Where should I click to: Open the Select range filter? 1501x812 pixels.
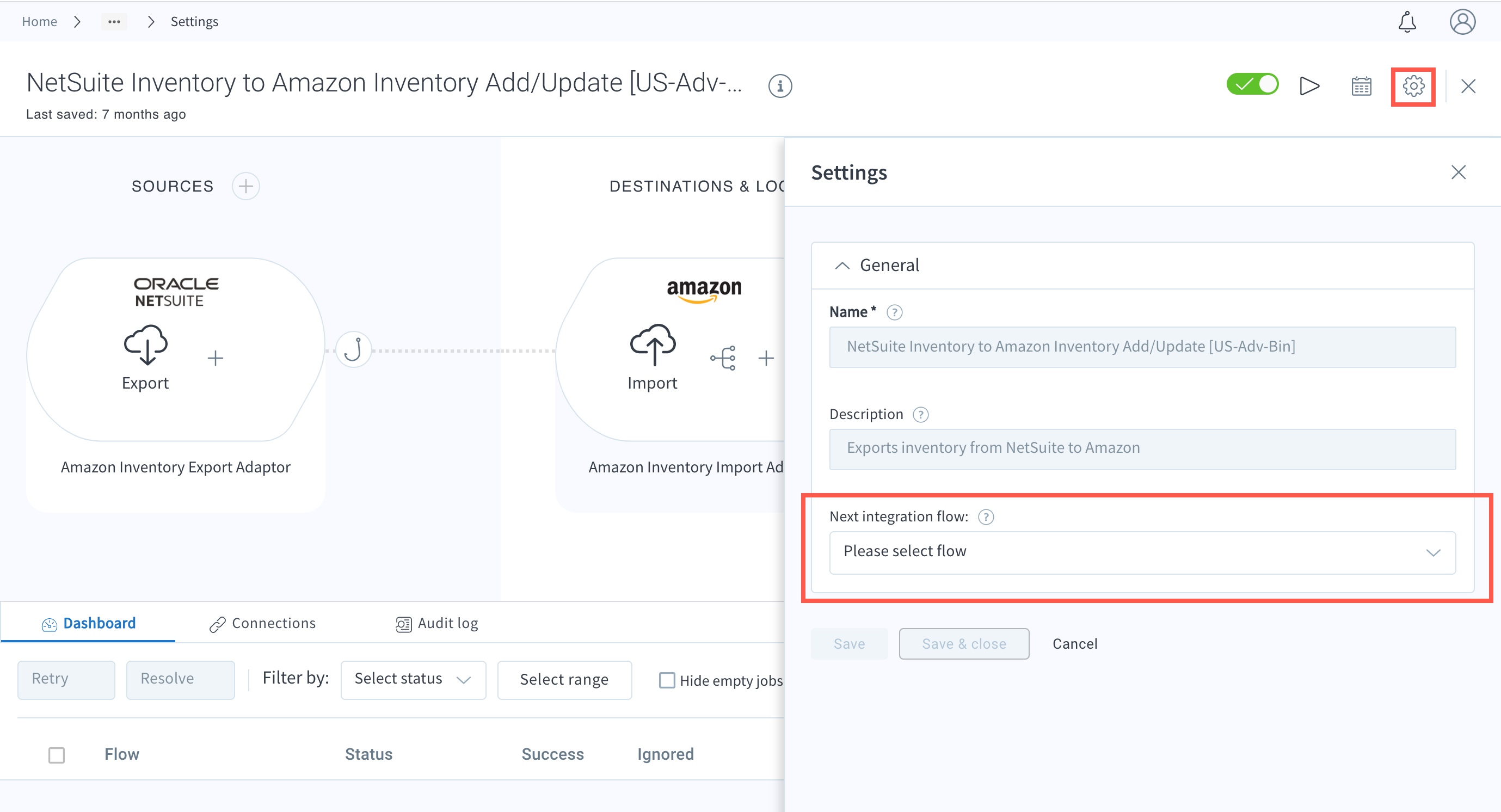click(564, 680)
